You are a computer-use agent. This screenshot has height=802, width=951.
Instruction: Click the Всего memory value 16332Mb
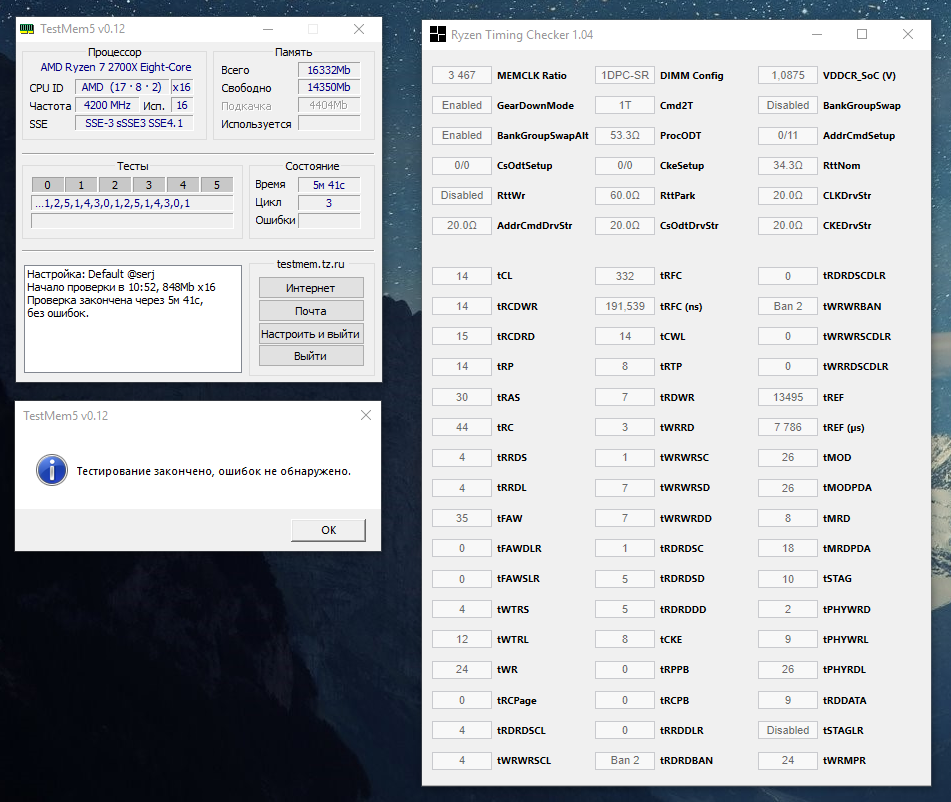click(329, 70)
